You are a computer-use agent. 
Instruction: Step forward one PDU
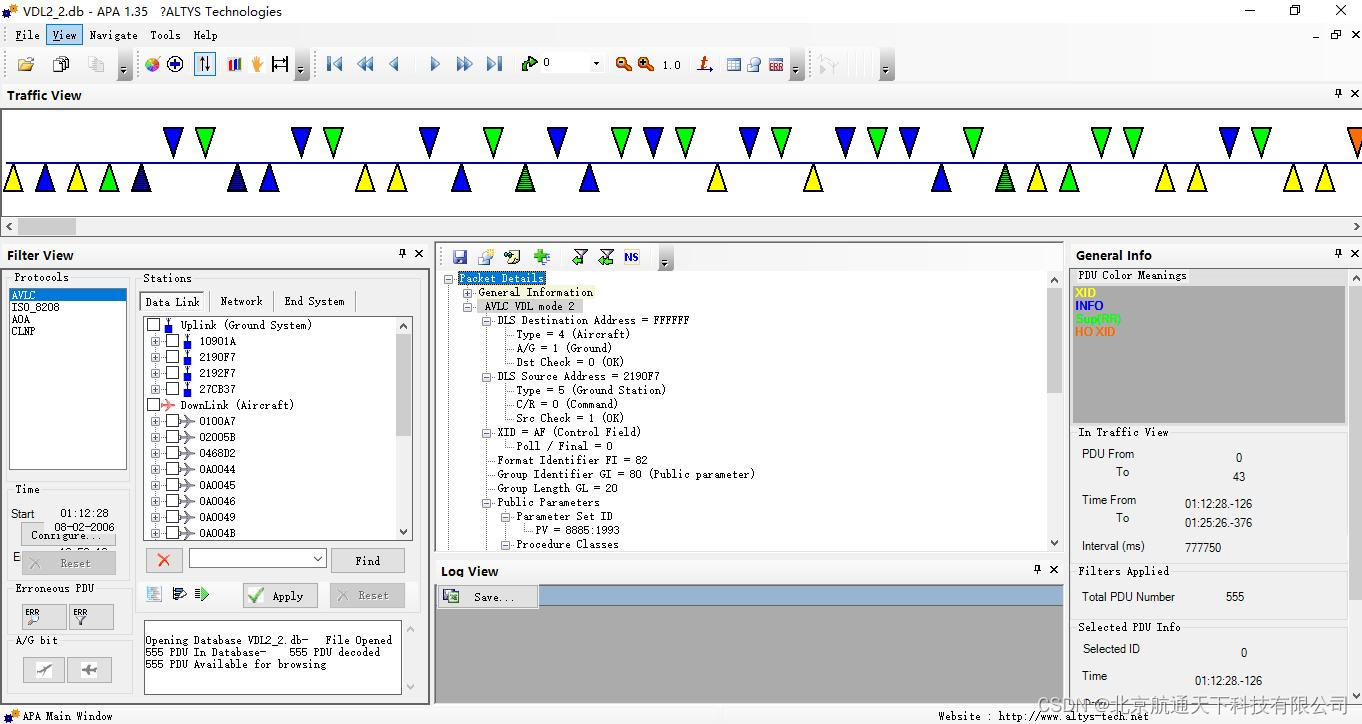coord(434,64)
